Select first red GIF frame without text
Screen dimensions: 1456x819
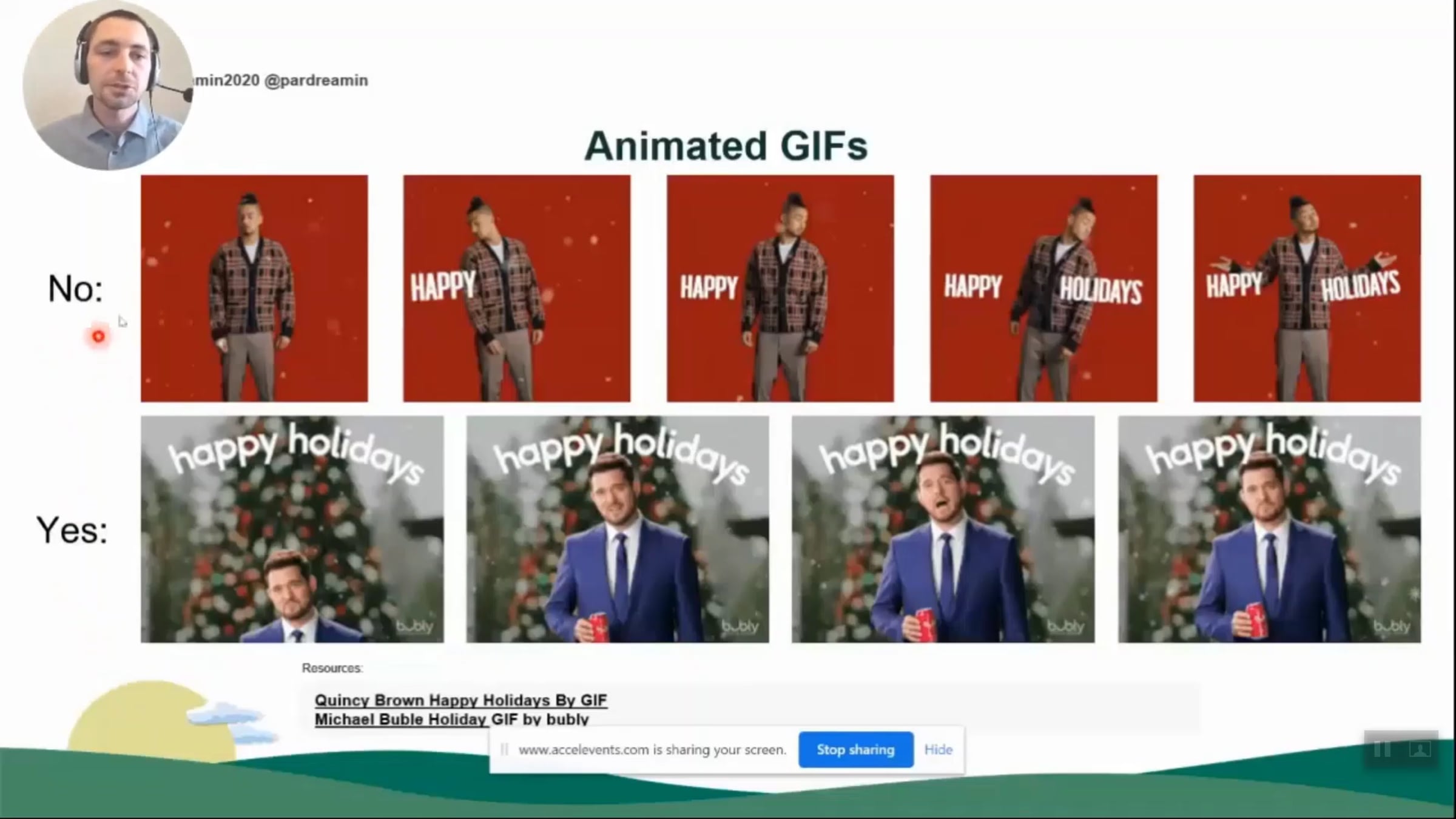click(x=254, y=289)
